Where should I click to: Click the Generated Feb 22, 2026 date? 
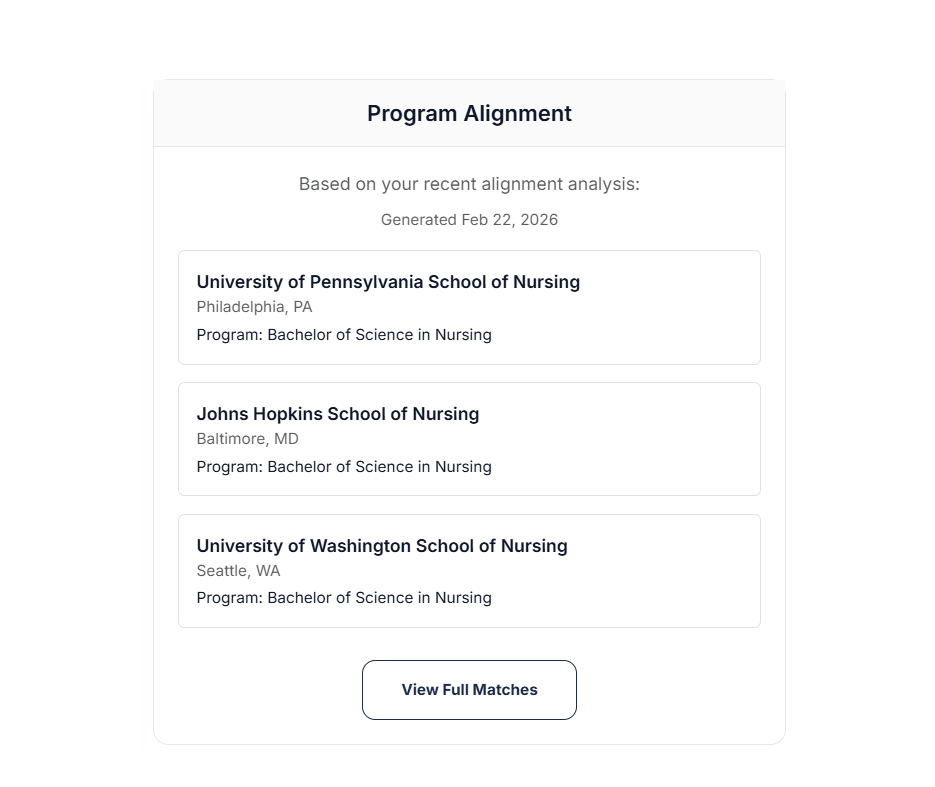click(x=469, y=220)
